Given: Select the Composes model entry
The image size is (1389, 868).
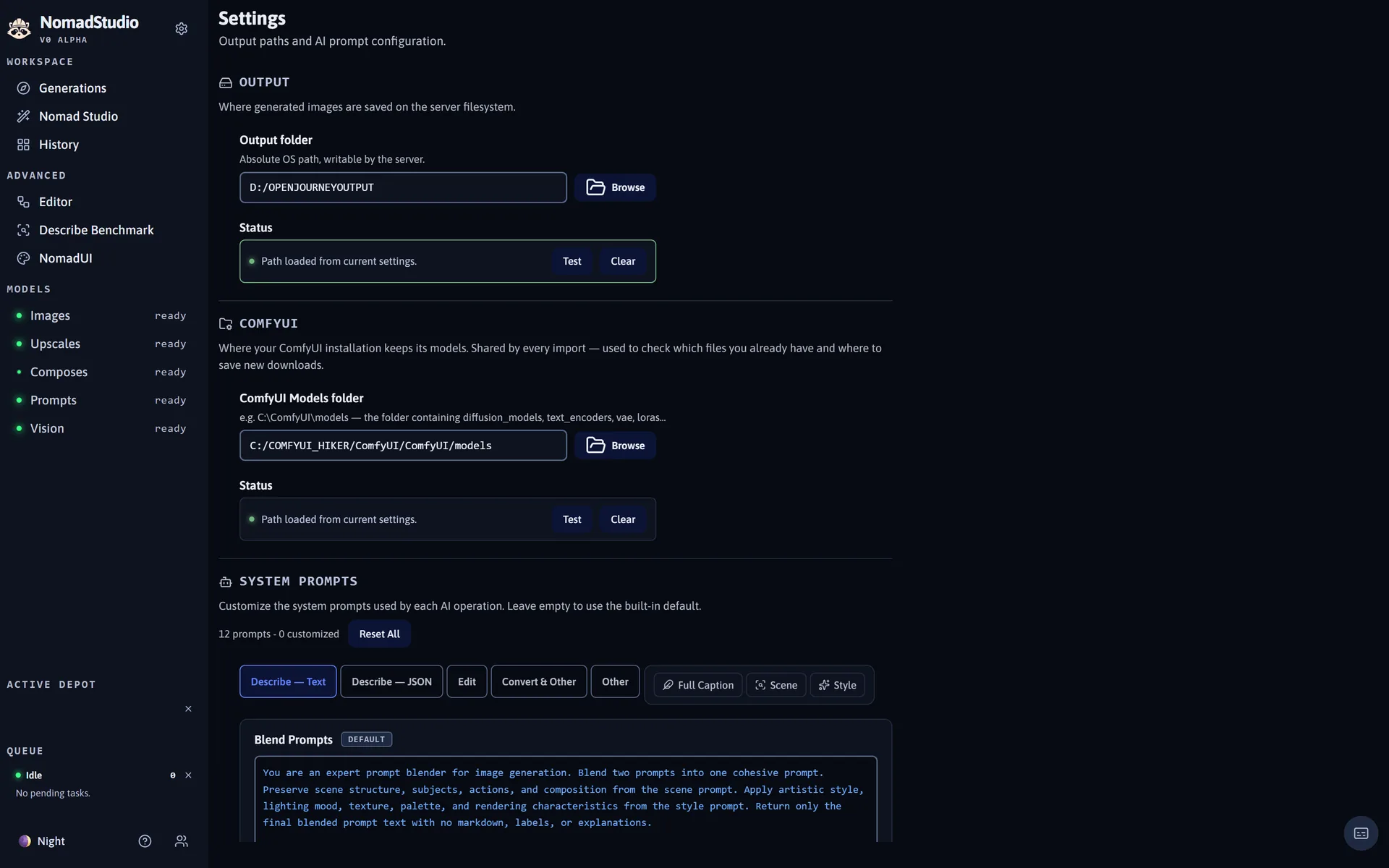Looking at the screenshot, I should coord(101,373).
